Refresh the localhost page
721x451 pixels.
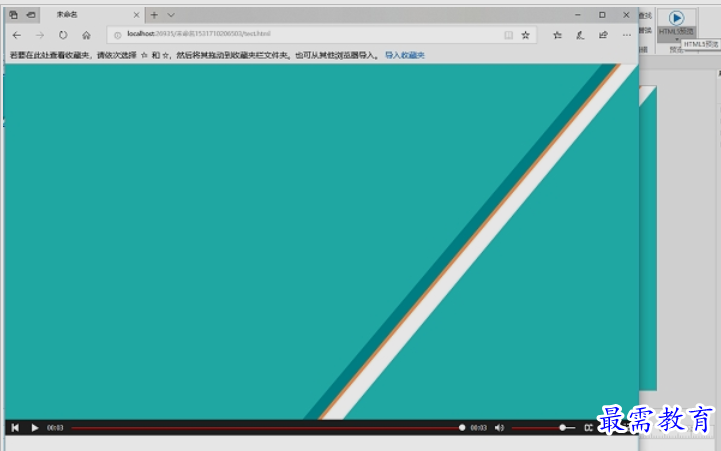coord(63,35)
